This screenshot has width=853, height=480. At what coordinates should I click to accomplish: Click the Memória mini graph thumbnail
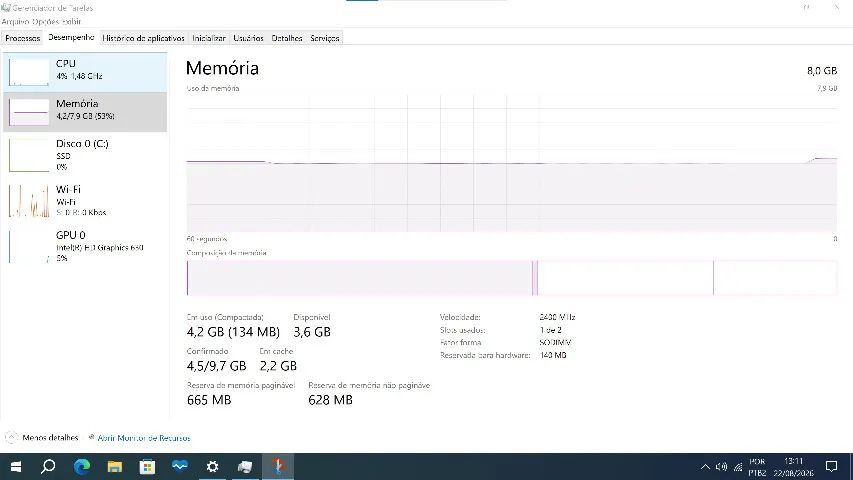click(x=29, y=112)
